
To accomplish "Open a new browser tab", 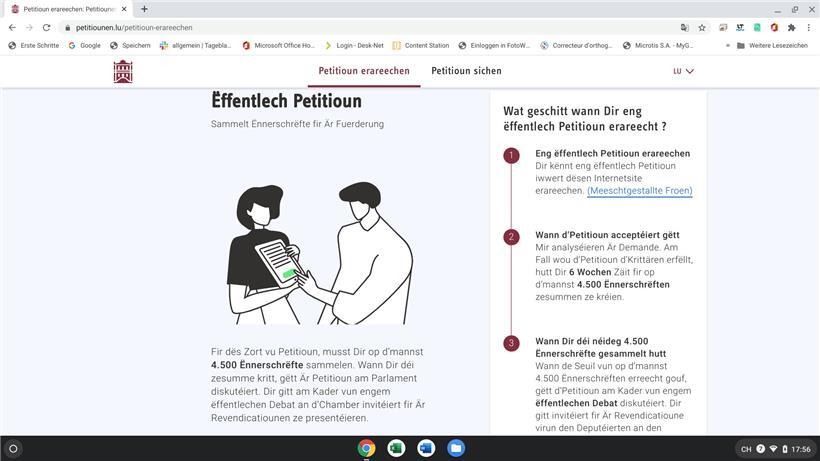I will pos(144,9).
